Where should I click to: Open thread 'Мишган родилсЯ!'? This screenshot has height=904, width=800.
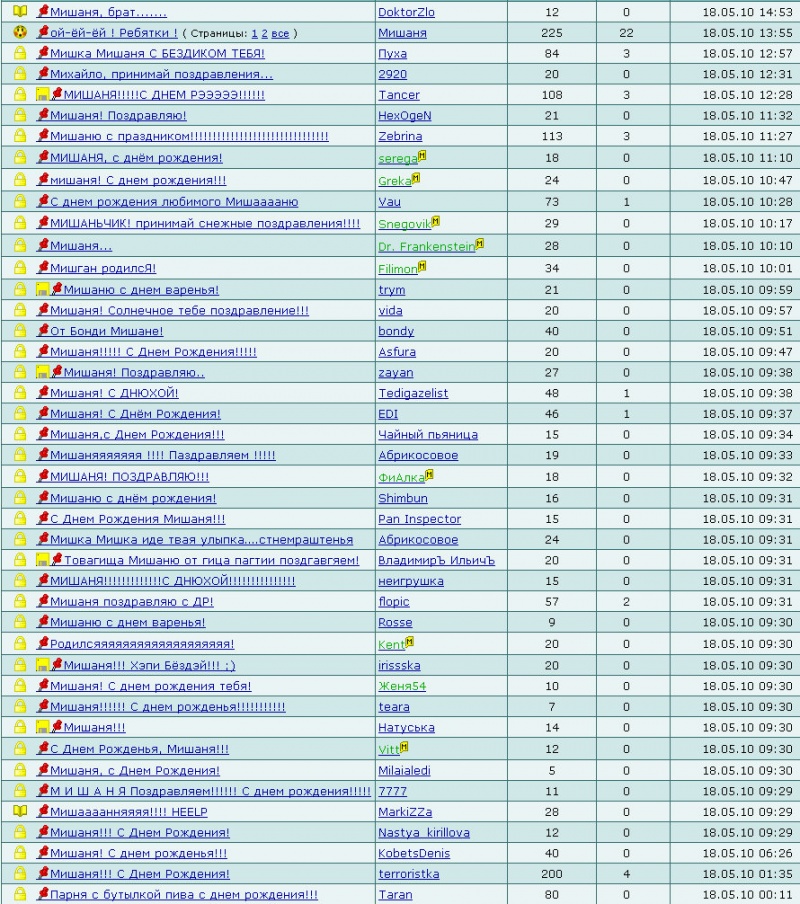point(103,268)
